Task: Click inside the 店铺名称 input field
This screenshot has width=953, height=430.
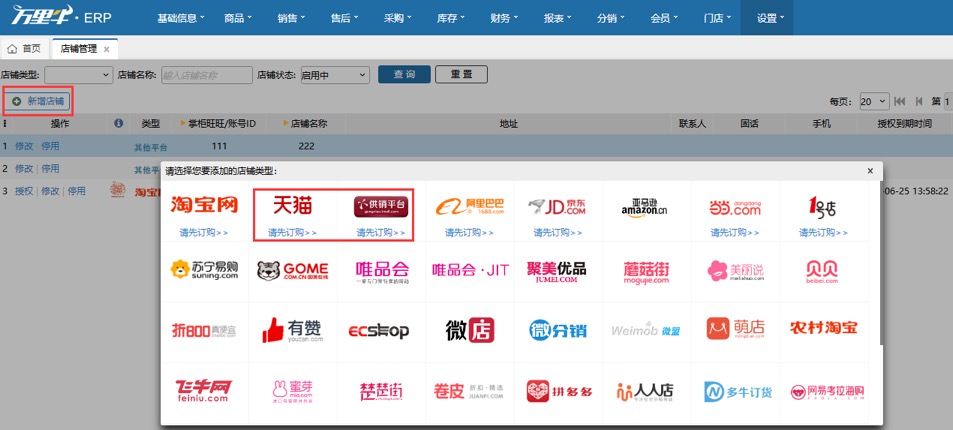Action: pos(207,75)
